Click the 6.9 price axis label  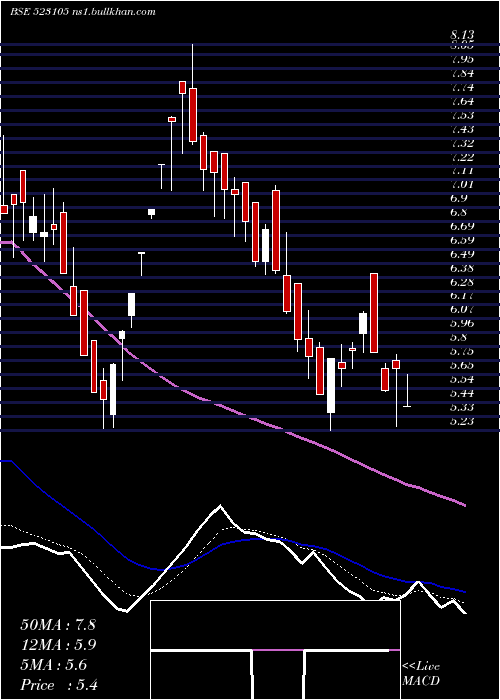[459, 198]
